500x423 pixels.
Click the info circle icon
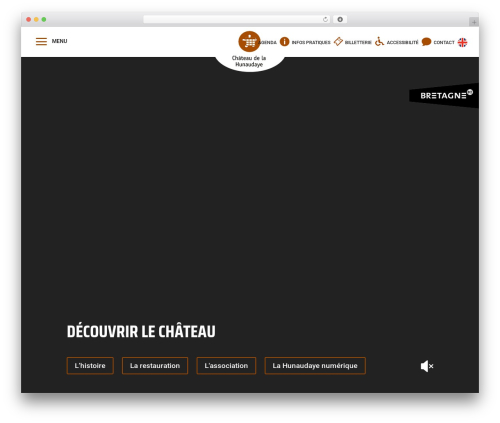pyautogui.click(x=284, y=42)
